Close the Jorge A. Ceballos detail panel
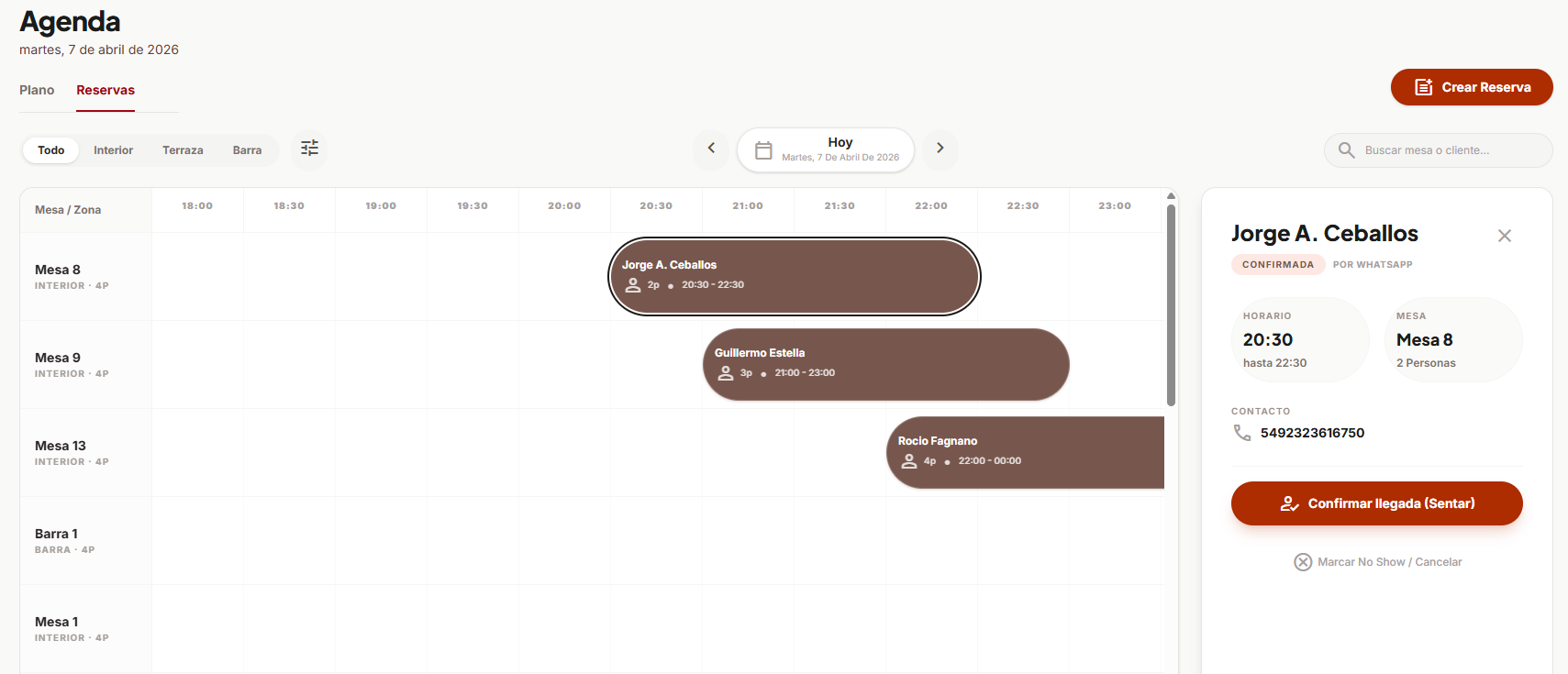Viewport: 1568px width, 674px height. [x=1504, y=236]
